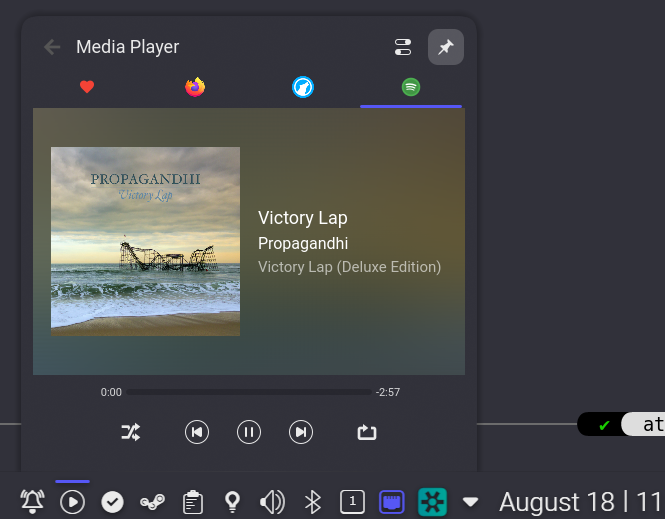Click the media player tray icon
This screenshot has width=665, height=519.
(73, 502)
